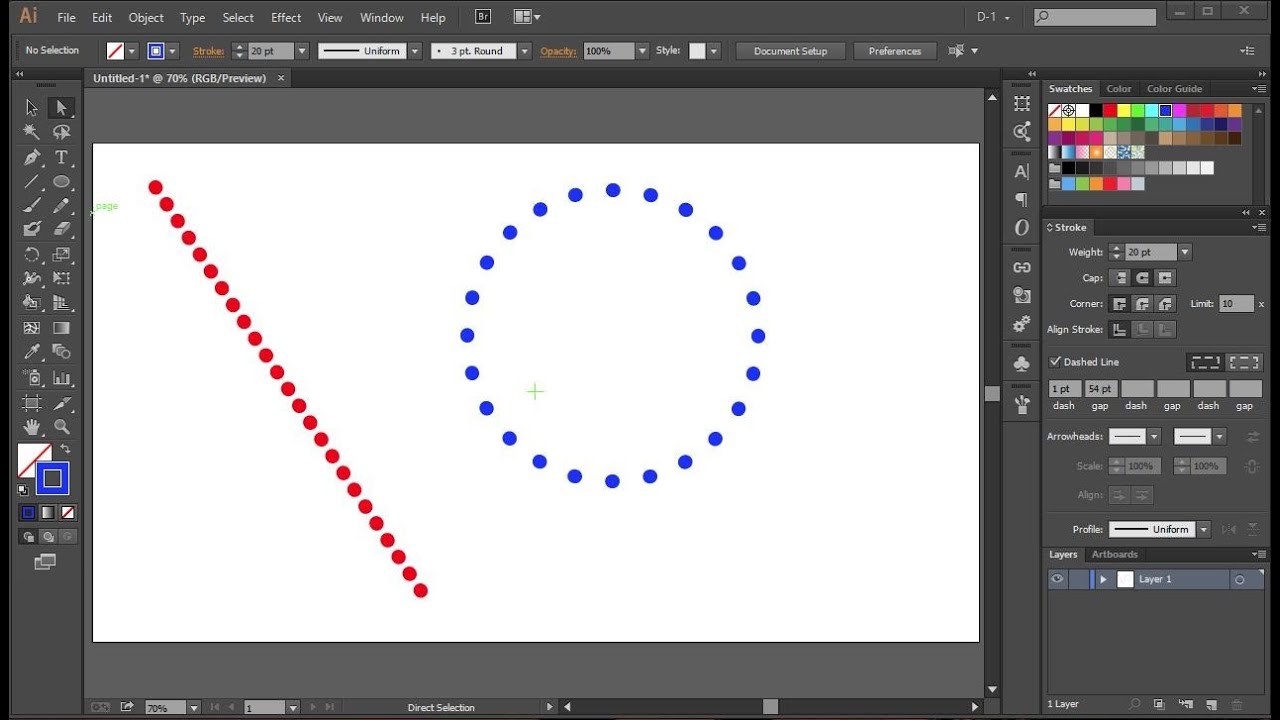1280x720 pixels.
Task: Click the Document Setup button
Action: [x=790, y=51]
